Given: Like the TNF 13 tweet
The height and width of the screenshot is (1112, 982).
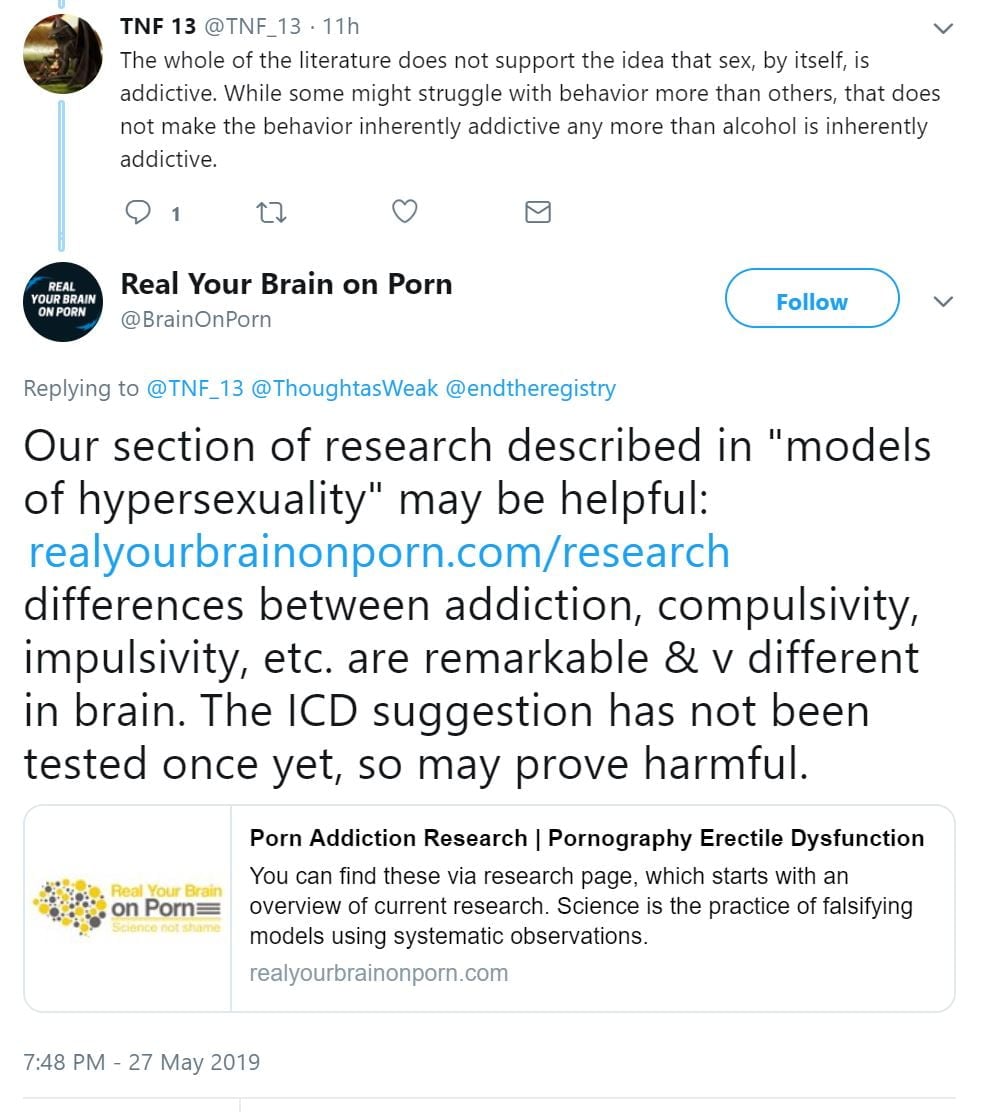Looking at the screenshot, I should 404,212.
